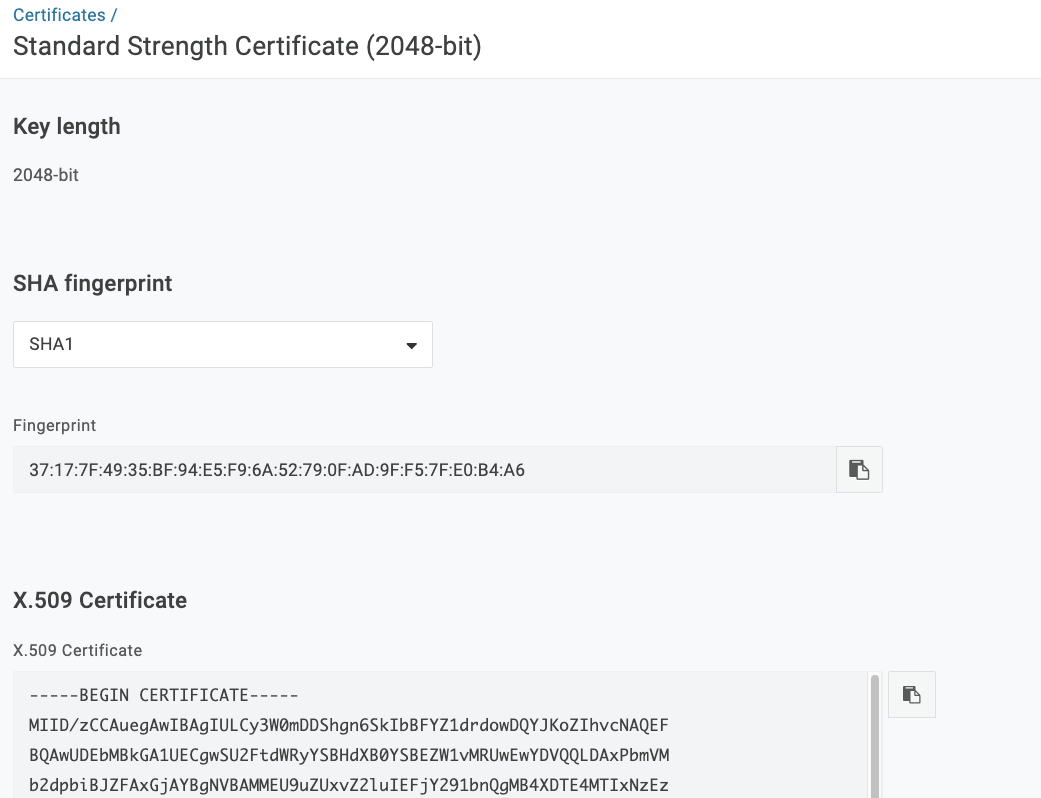Click the certificate line starting with BQAwUDEb

point(349,755)
